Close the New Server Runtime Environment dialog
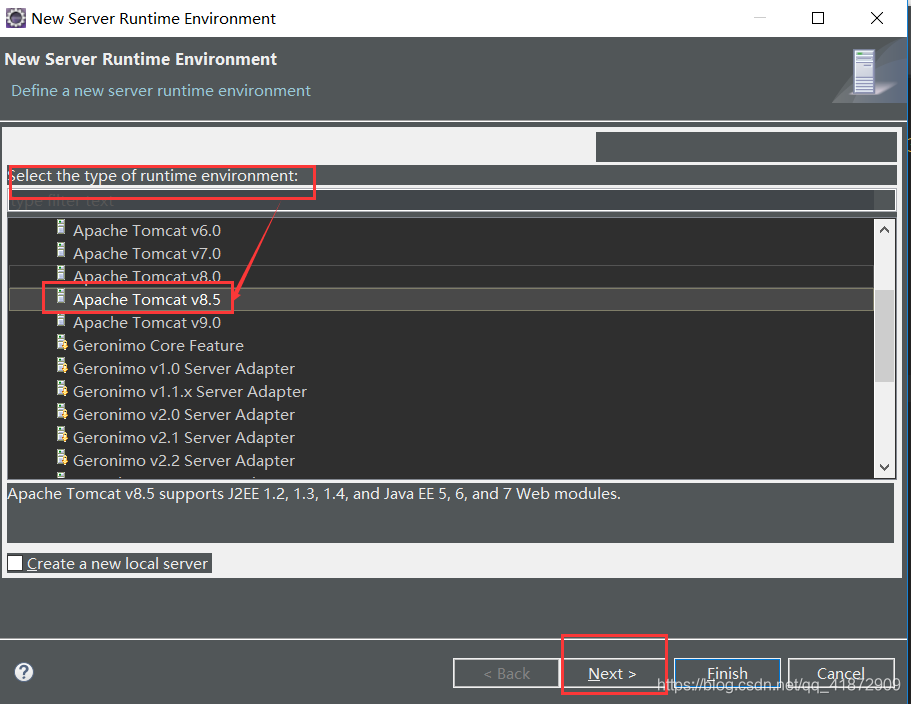The width and height of the screenshot is (911, 704). (x=877, y=18)
